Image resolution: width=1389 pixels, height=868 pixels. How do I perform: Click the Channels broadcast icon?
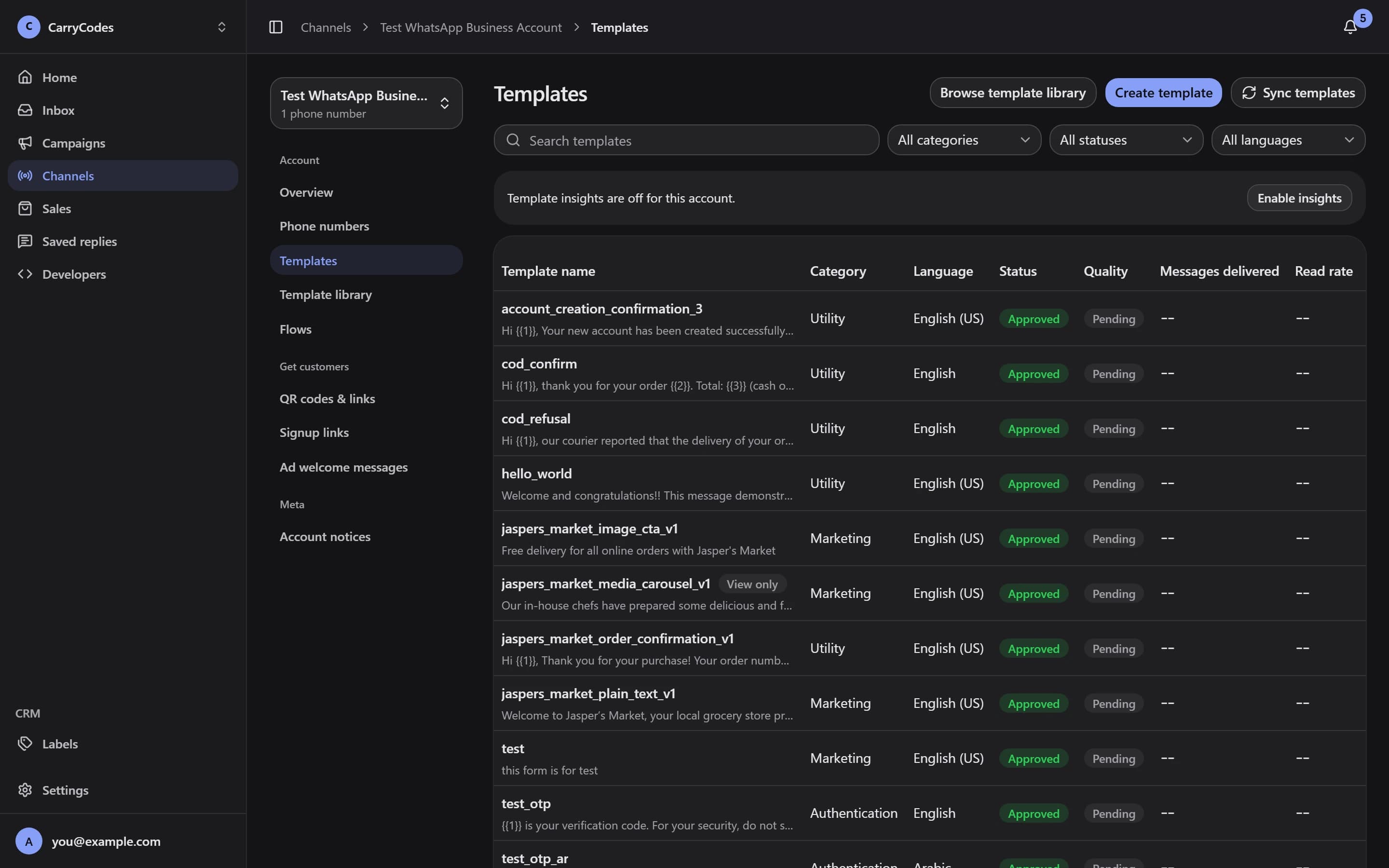[x=25, y=175]
